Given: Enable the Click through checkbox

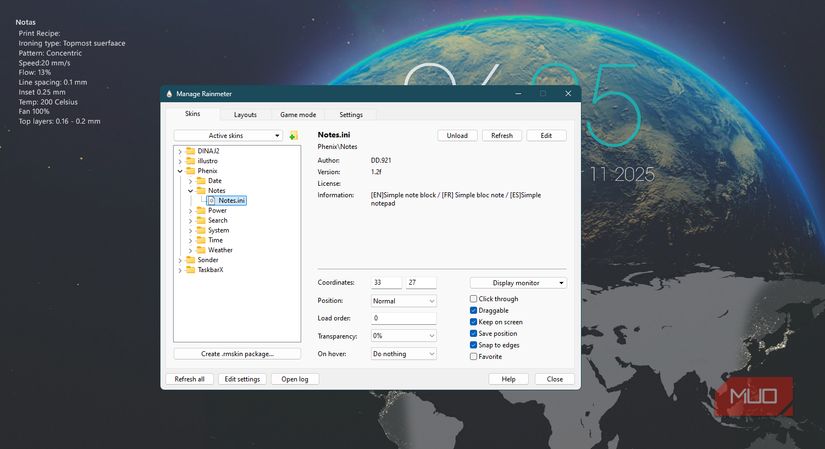Looking at the screenshot, I should click(474, 299).
